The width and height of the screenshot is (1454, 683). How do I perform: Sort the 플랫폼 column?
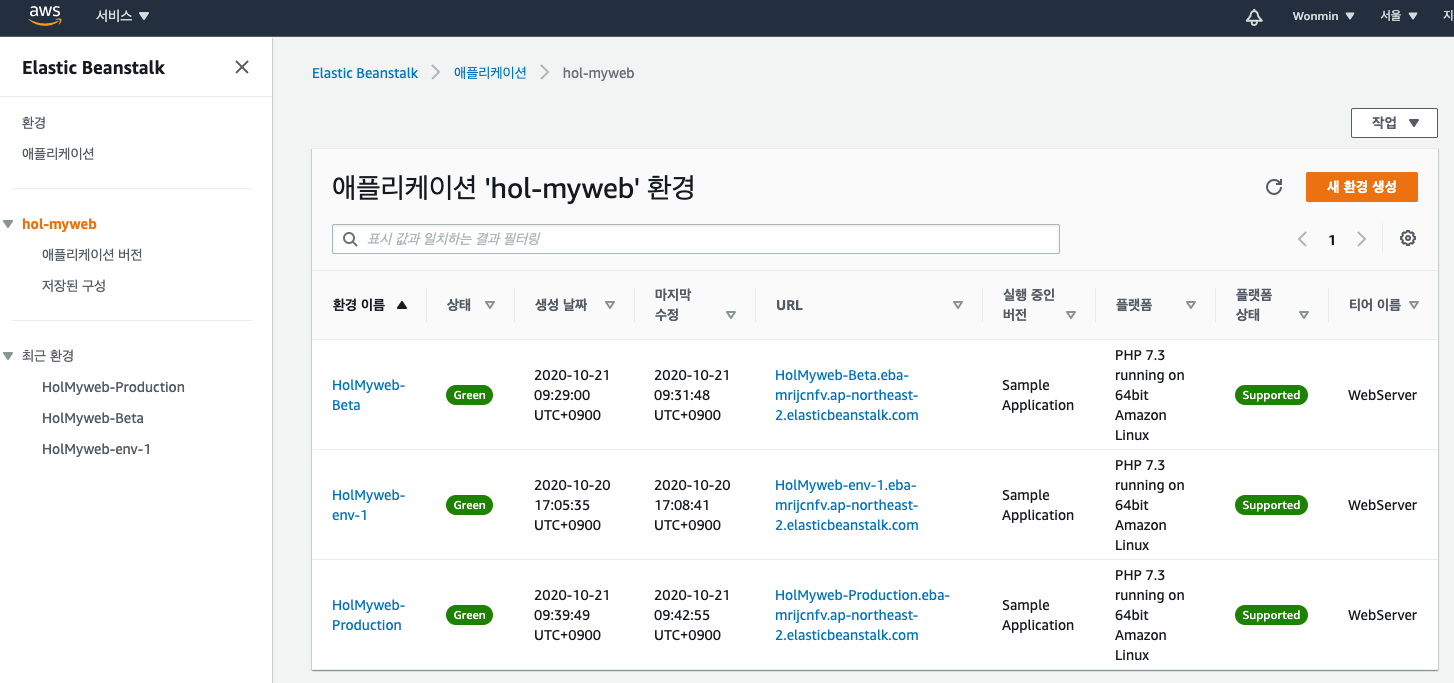point(1191,305)
